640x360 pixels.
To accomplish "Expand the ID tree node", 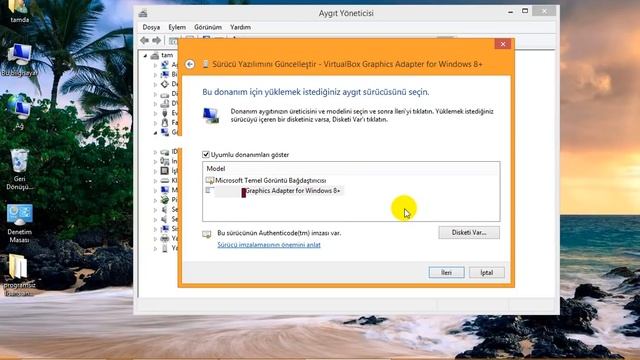I will [156, 152].
